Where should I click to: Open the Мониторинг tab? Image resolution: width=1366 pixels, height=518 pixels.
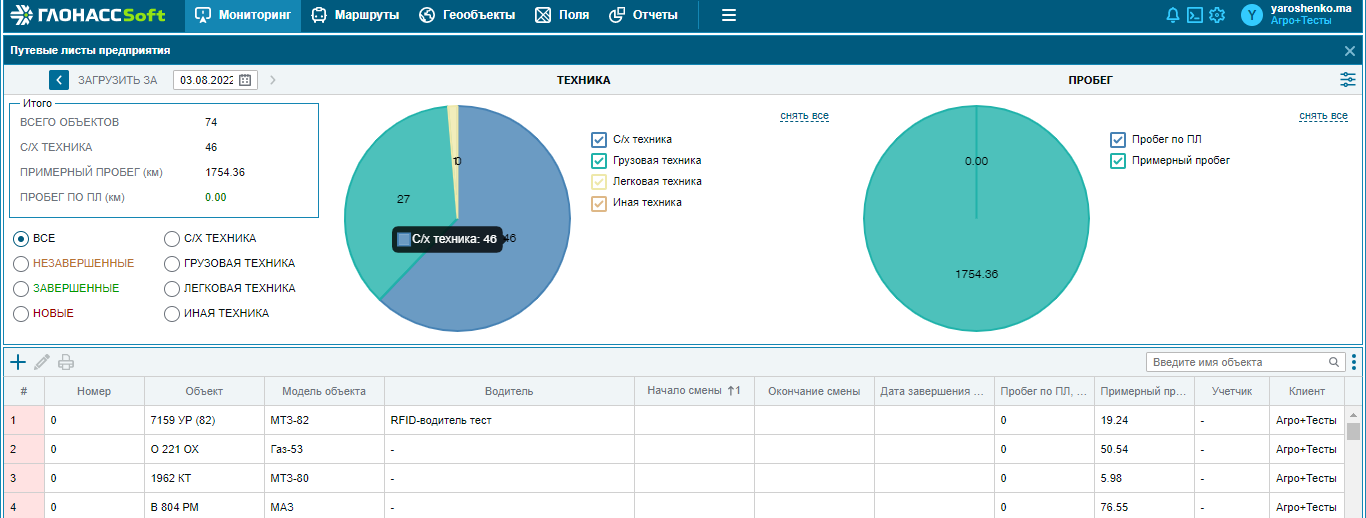click(243, 15)
